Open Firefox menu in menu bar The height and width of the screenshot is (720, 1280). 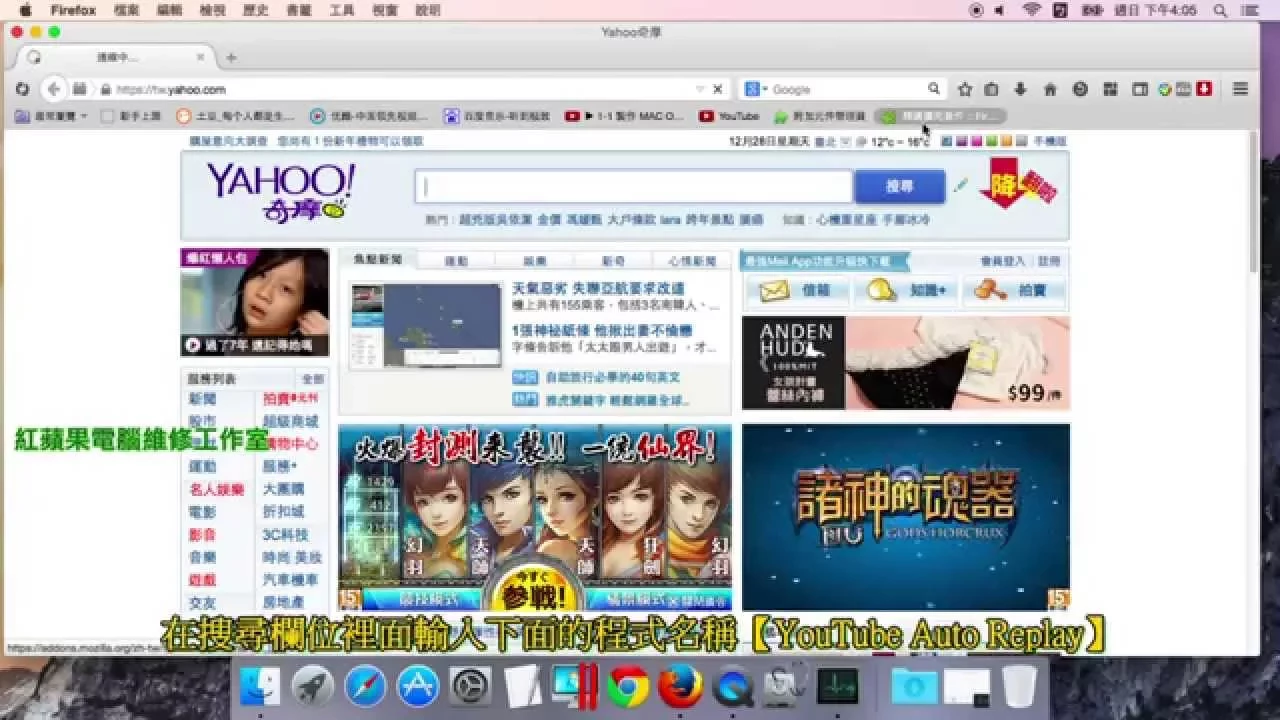[73, 10]
